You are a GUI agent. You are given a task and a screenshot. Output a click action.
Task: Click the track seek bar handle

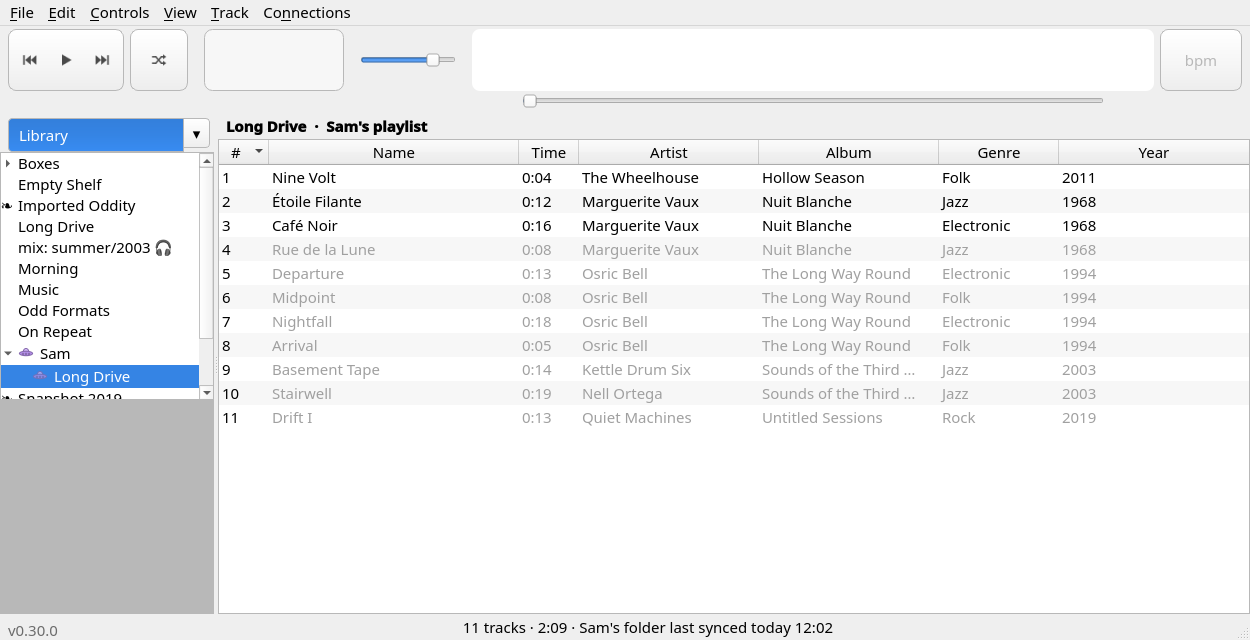point(530,100)
